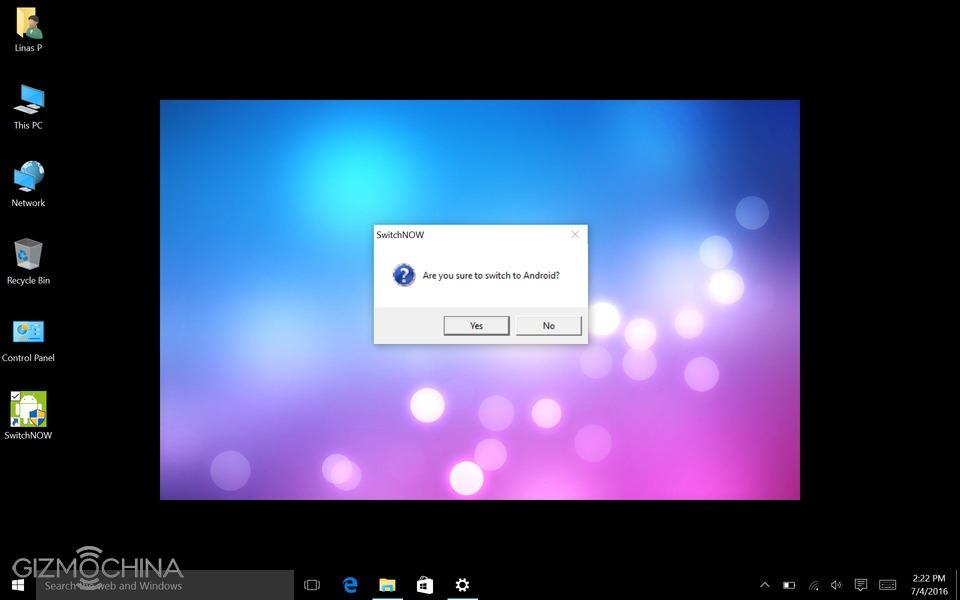Screen dimensions: 960x600
Task: Open the SwitchNOW desktop shortcut
Action: tap(28, 410)
